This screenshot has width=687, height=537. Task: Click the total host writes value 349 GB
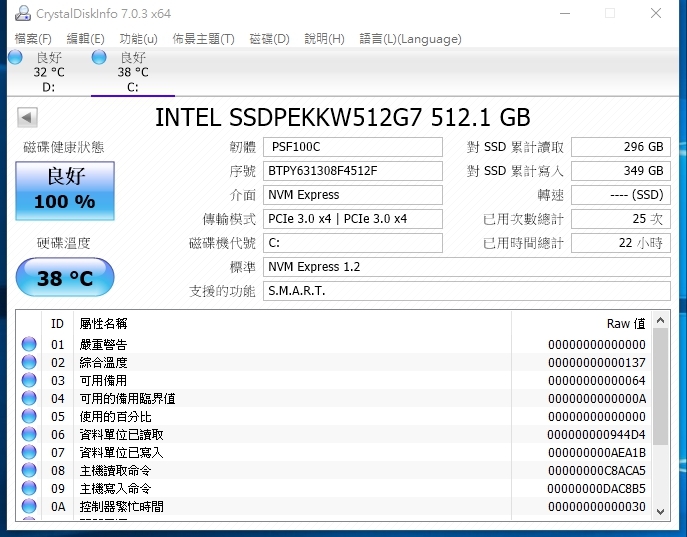[x=621, y=171]
